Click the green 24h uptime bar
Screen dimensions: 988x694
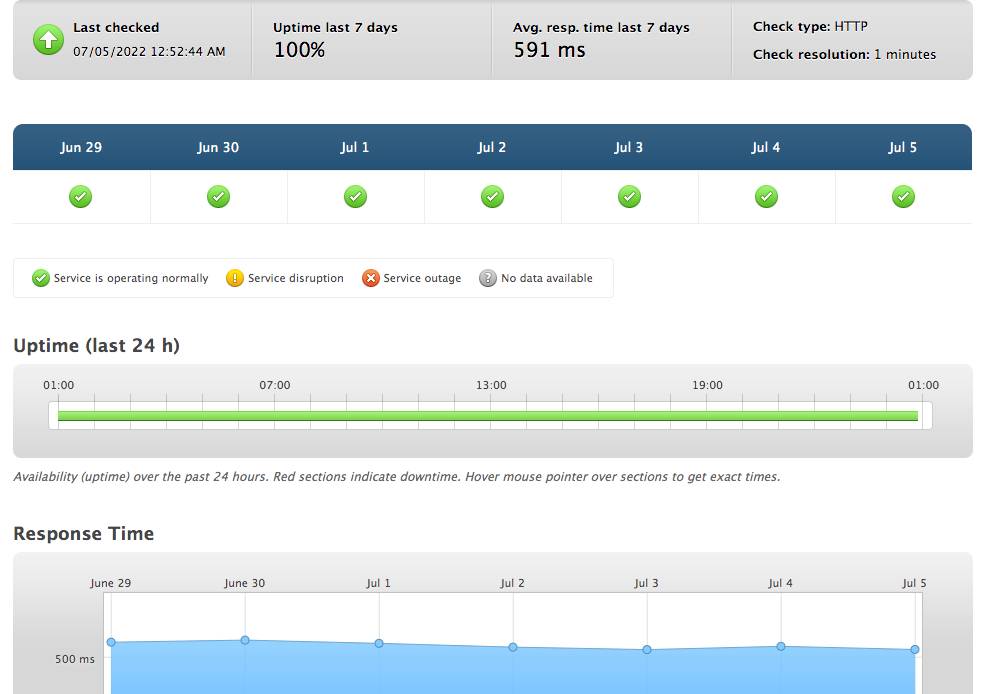coord(488,416)
